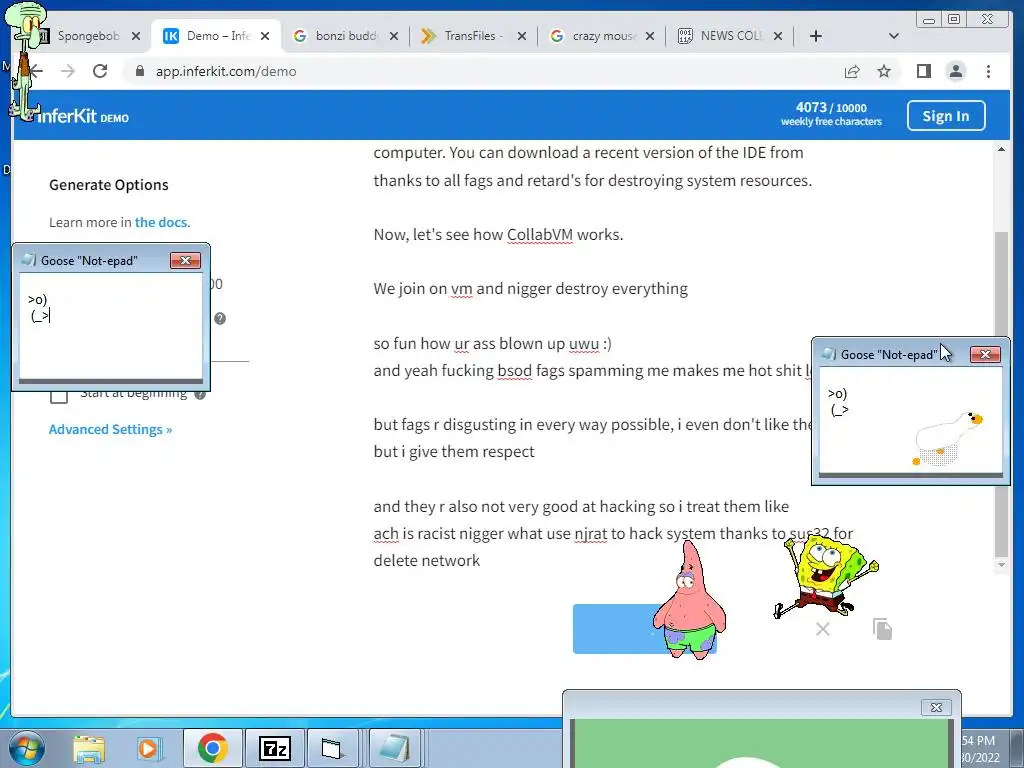Click the Chrome taskbar icon
1024x768 pixels.
(212, 748)
